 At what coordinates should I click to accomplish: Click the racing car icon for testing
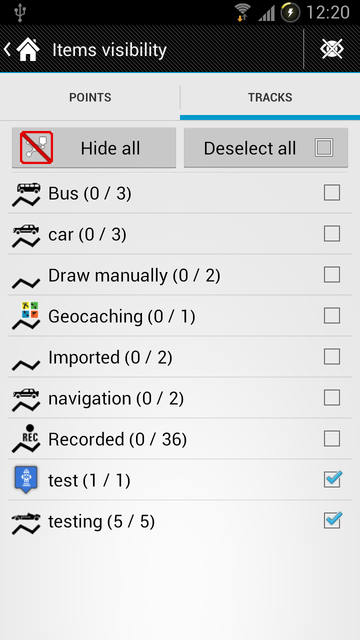coord(26,522)
